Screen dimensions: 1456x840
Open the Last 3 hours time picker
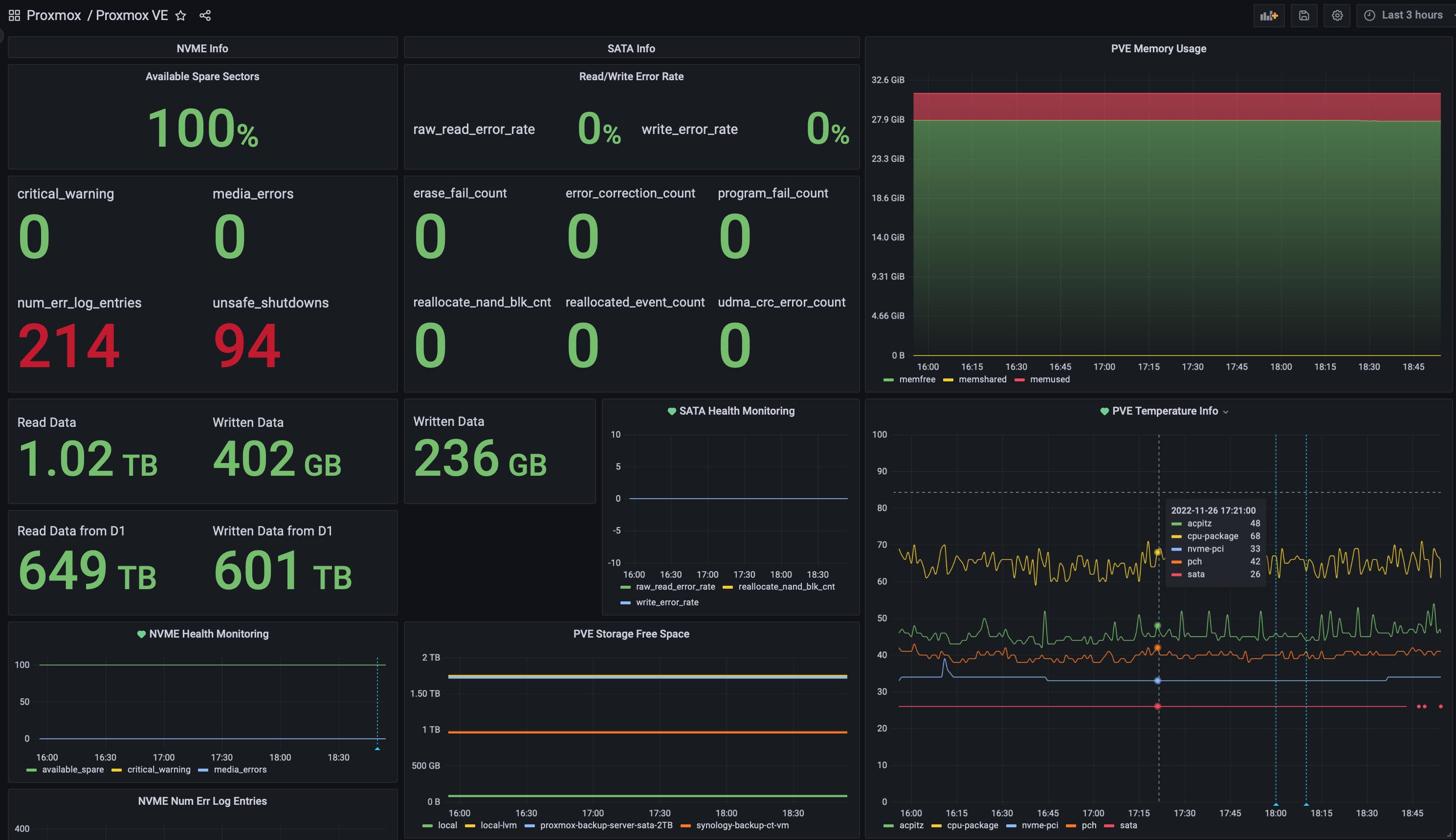[1408, 16]
